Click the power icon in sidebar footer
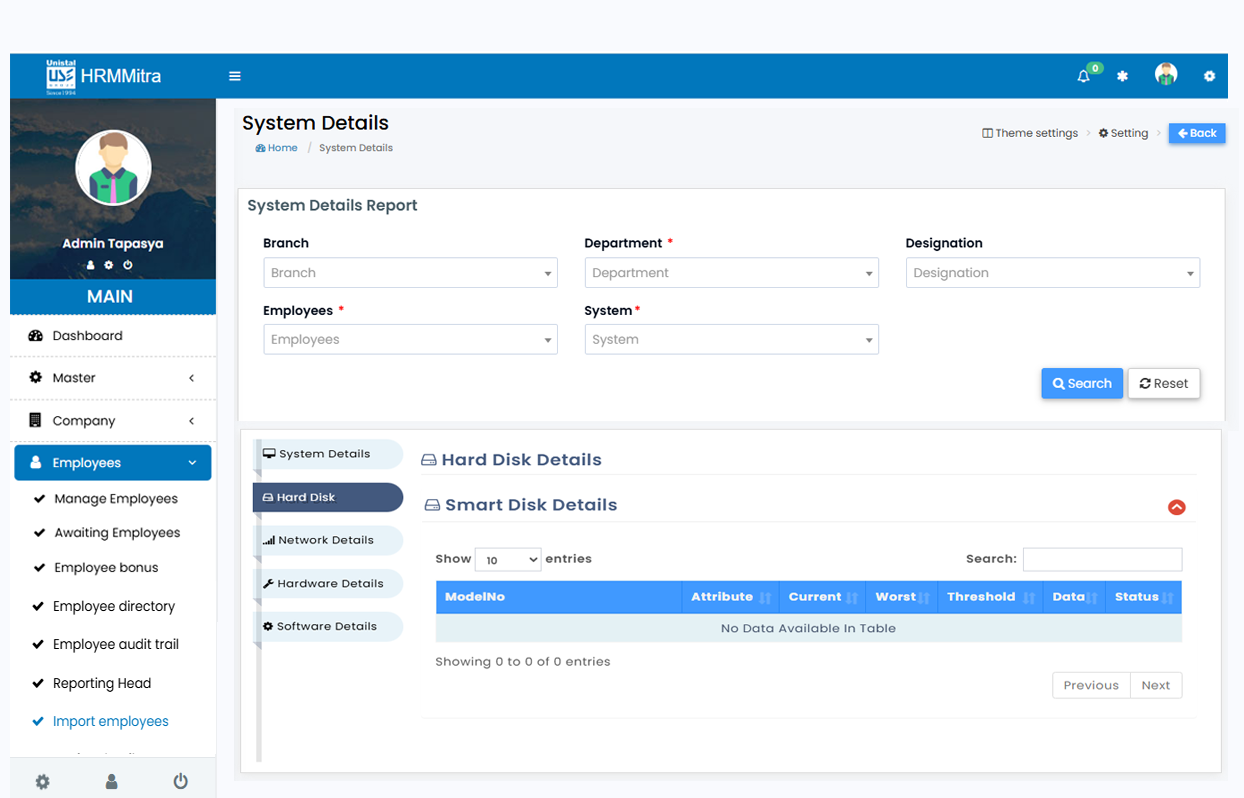 coord(180,781)
